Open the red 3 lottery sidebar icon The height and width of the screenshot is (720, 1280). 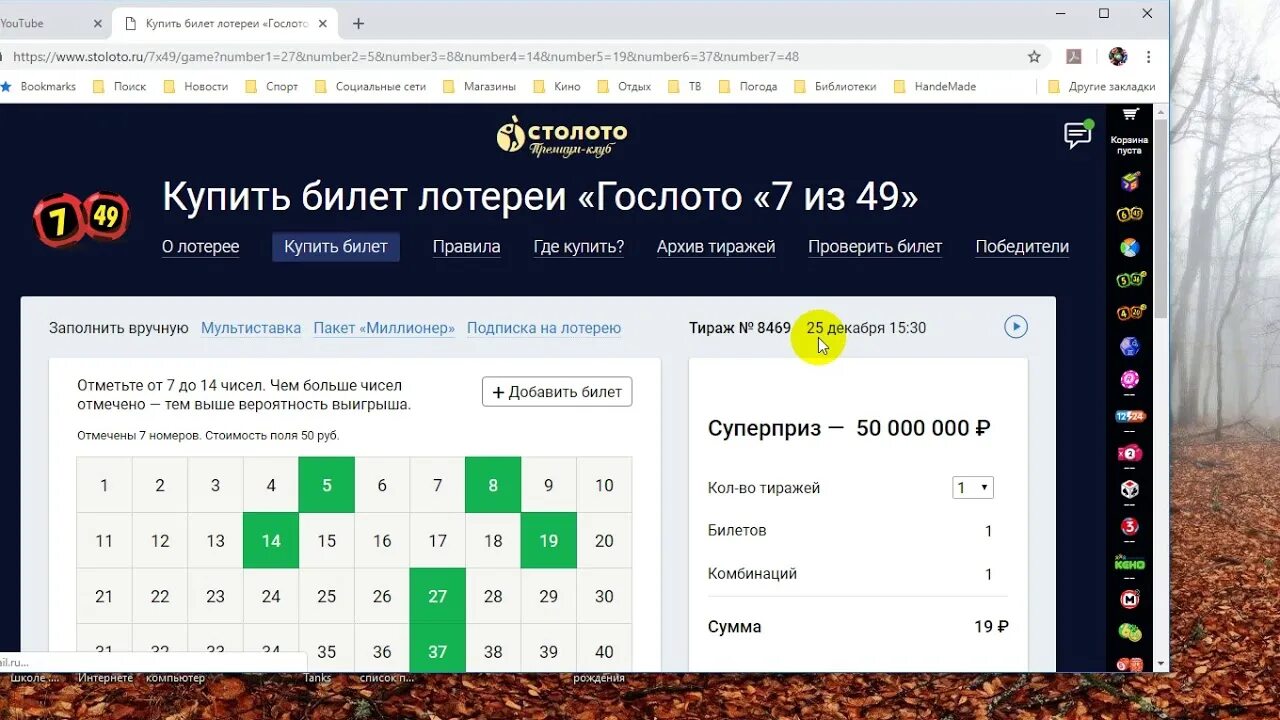click(x=1129, y=527)
